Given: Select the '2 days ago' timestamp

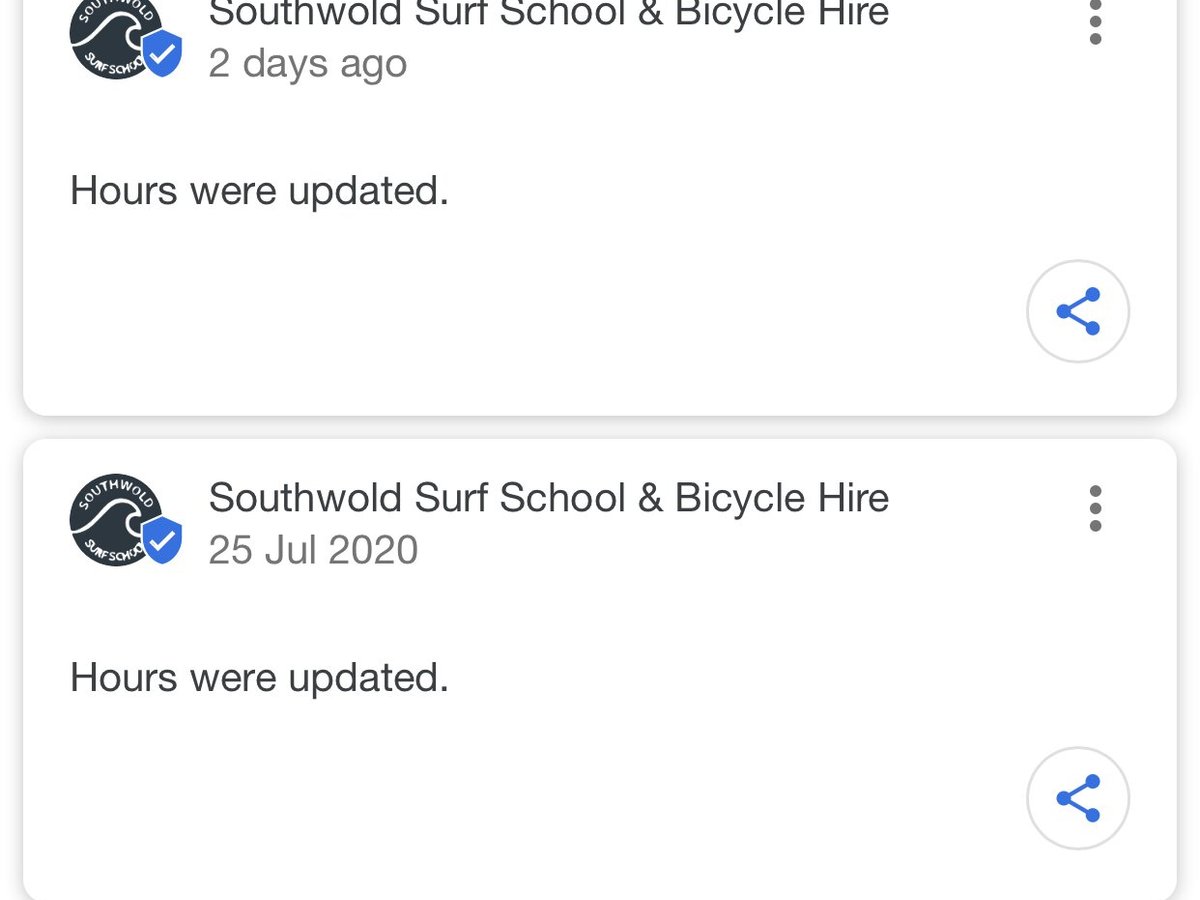Looking at the screenshot, I should pyautogui.click(x=308, y=63).
